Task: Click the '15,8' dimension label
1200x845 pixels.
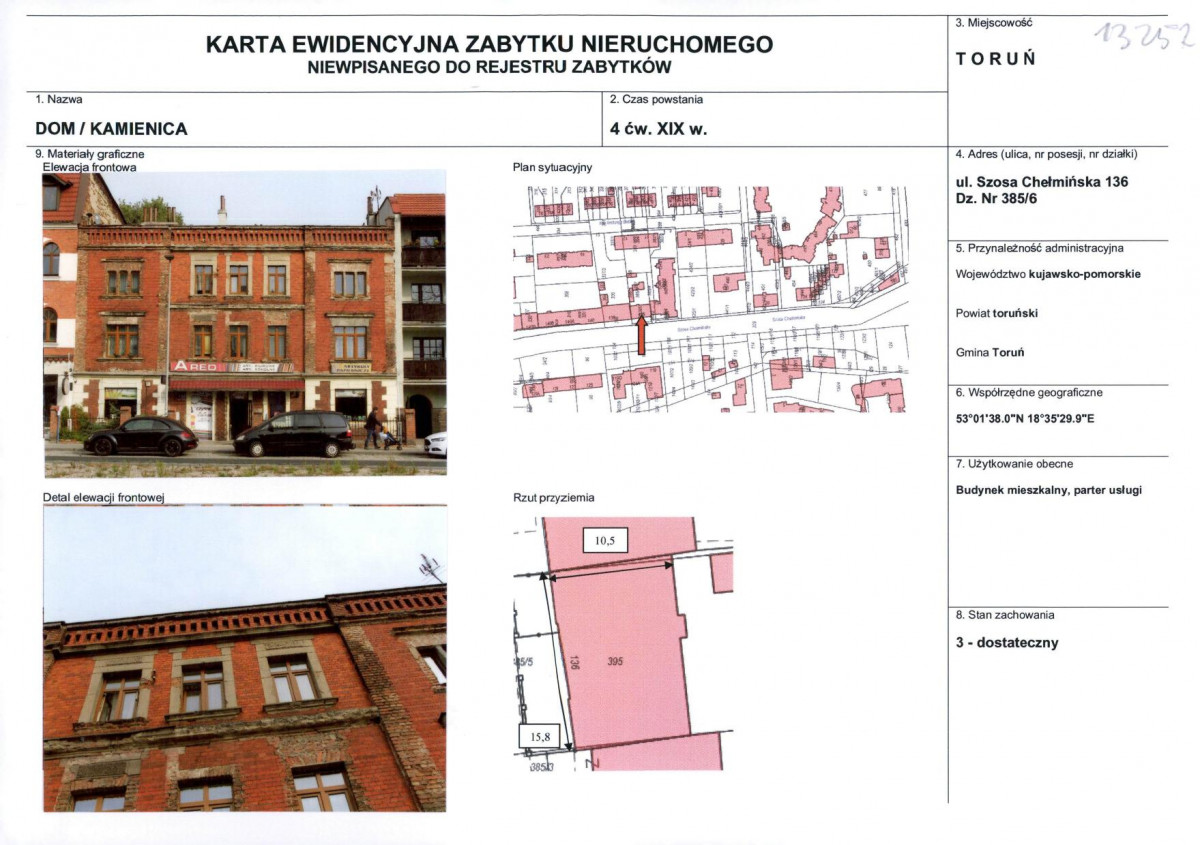Action: click(541, 737)
